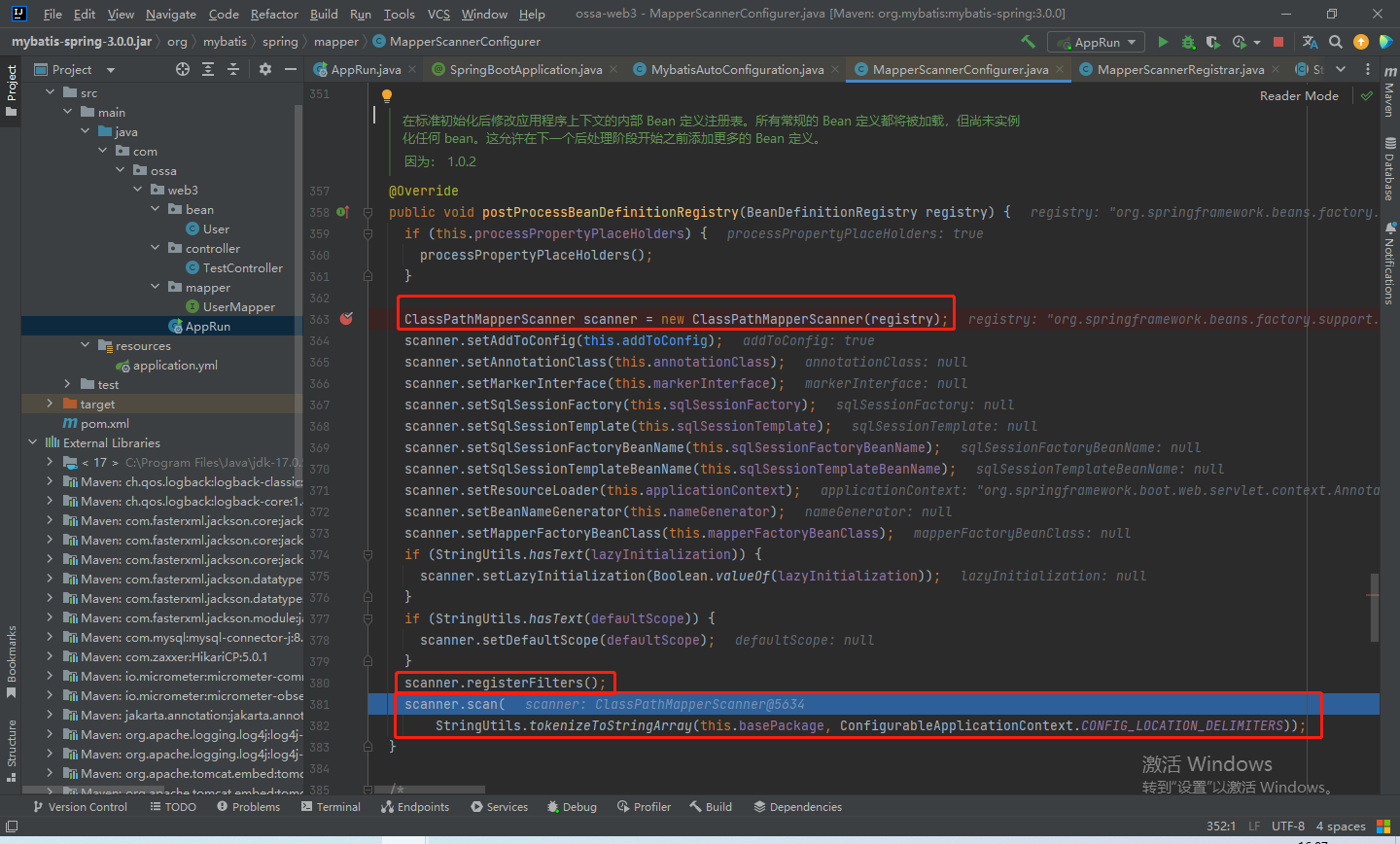
Task: Open the Services tool window
Action: [x=499, y=807]
